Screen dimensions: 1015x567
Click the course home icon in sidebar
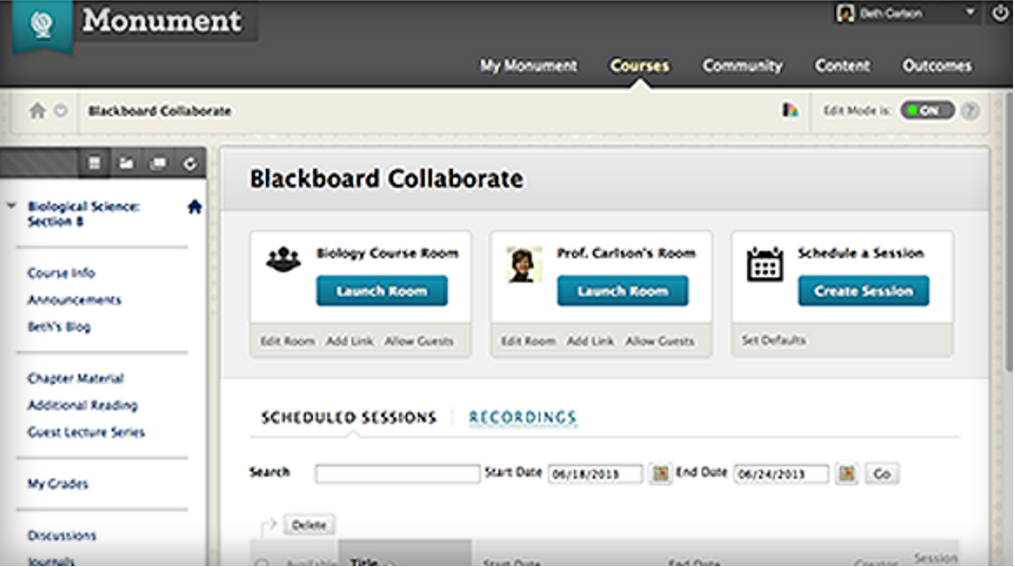coord(194,207)
